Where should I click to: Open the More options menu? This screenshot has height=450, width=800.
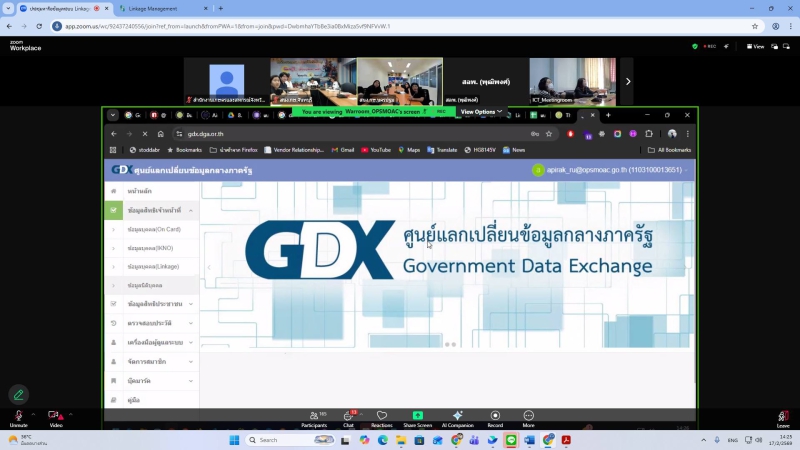pos(528,417)
